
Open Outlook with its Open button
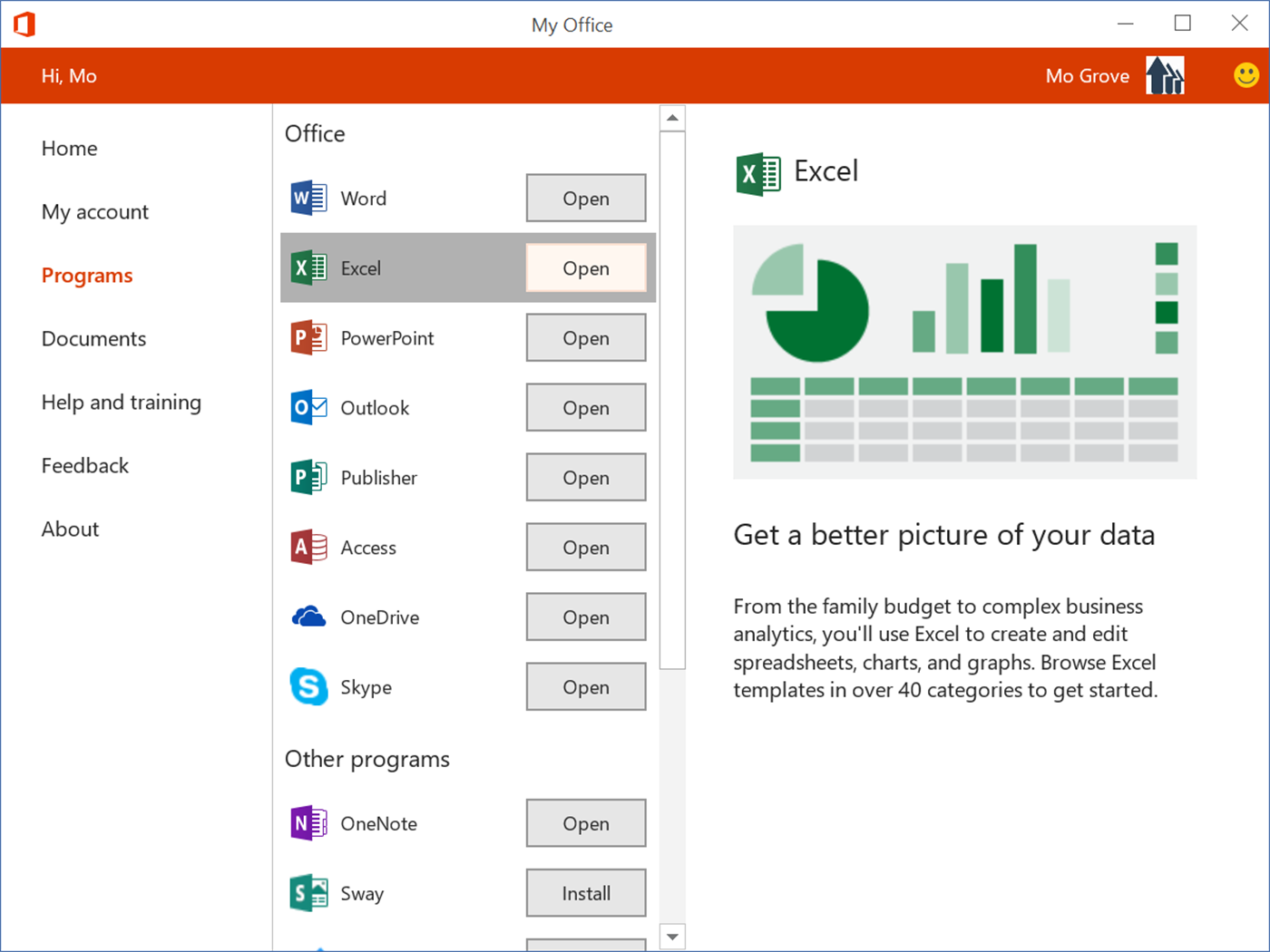(586, 407)
